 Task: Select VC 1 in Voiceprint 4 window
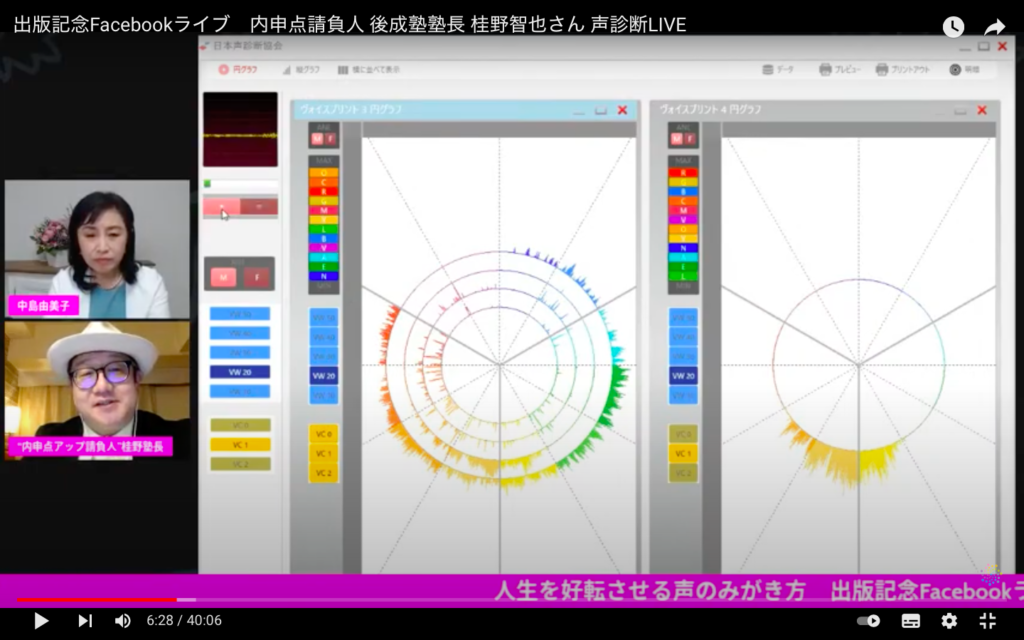point(683,453)
